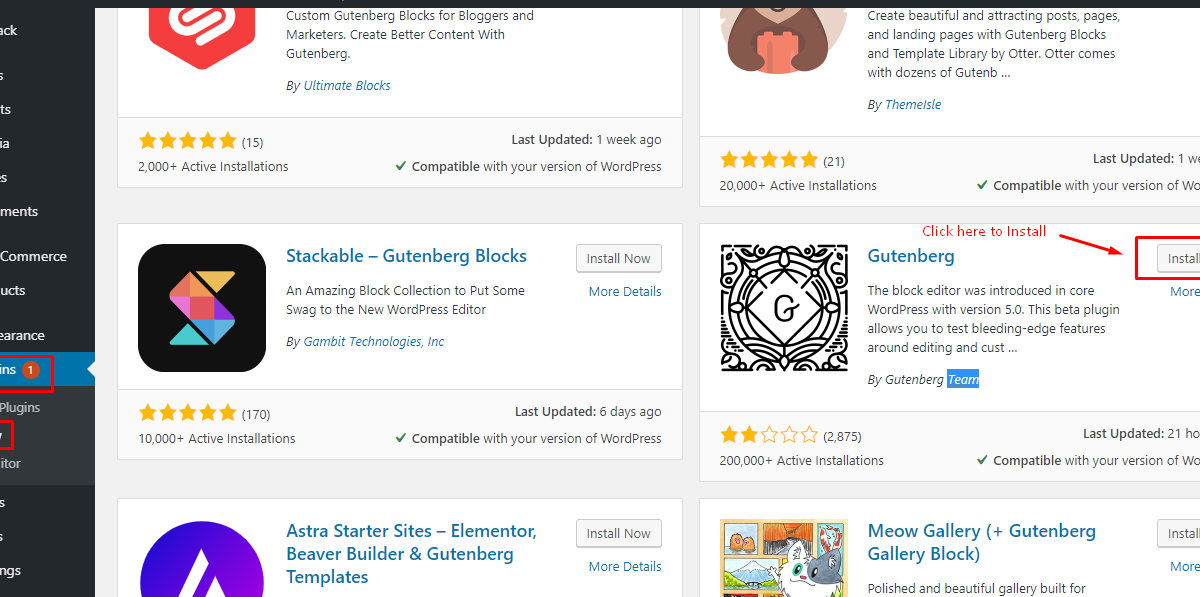Click the Plugins update count badge
Image resolution: width=1200 pixels, height=597 pixels.
point(30,370)
